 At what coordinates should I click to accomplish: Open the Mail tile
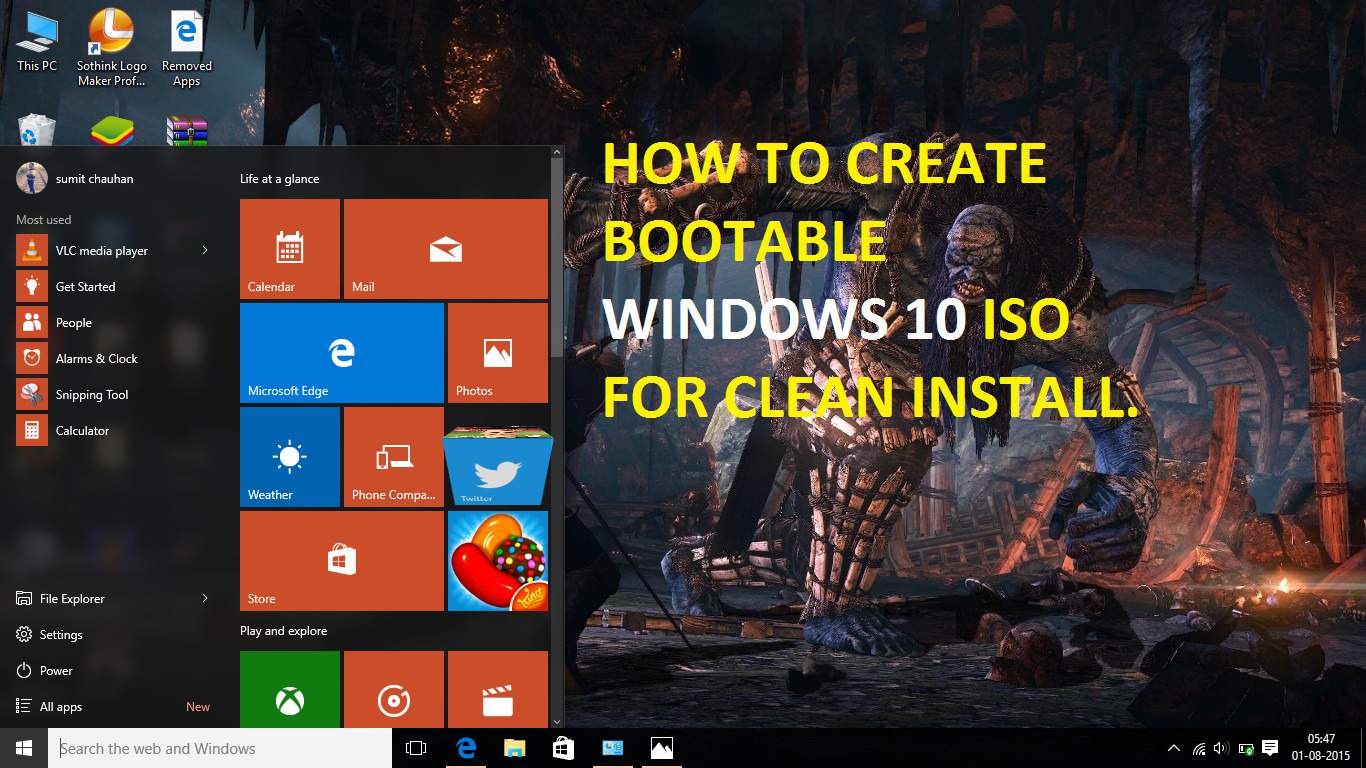tap(446, 249)
